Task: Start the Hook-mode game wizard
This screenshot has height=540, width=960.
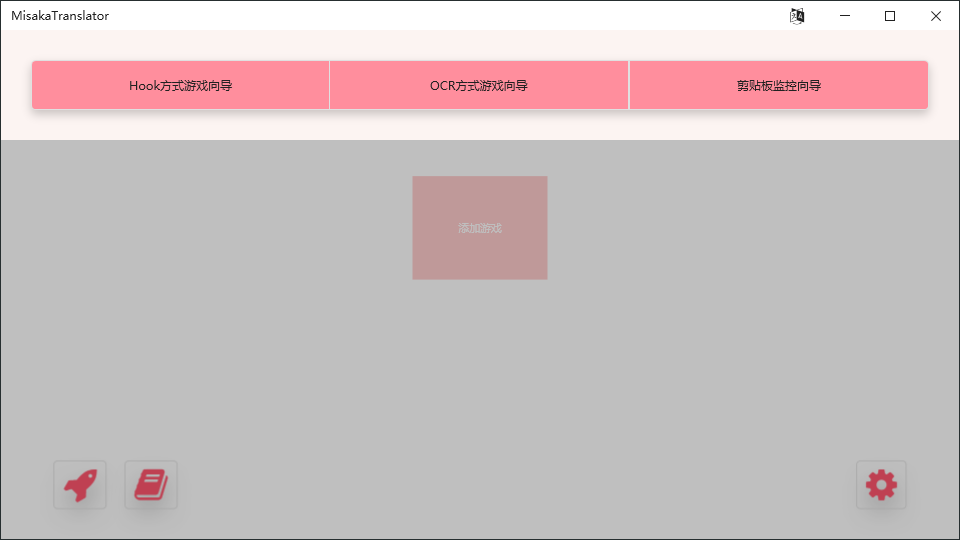Action: click(x=181, y=85)
